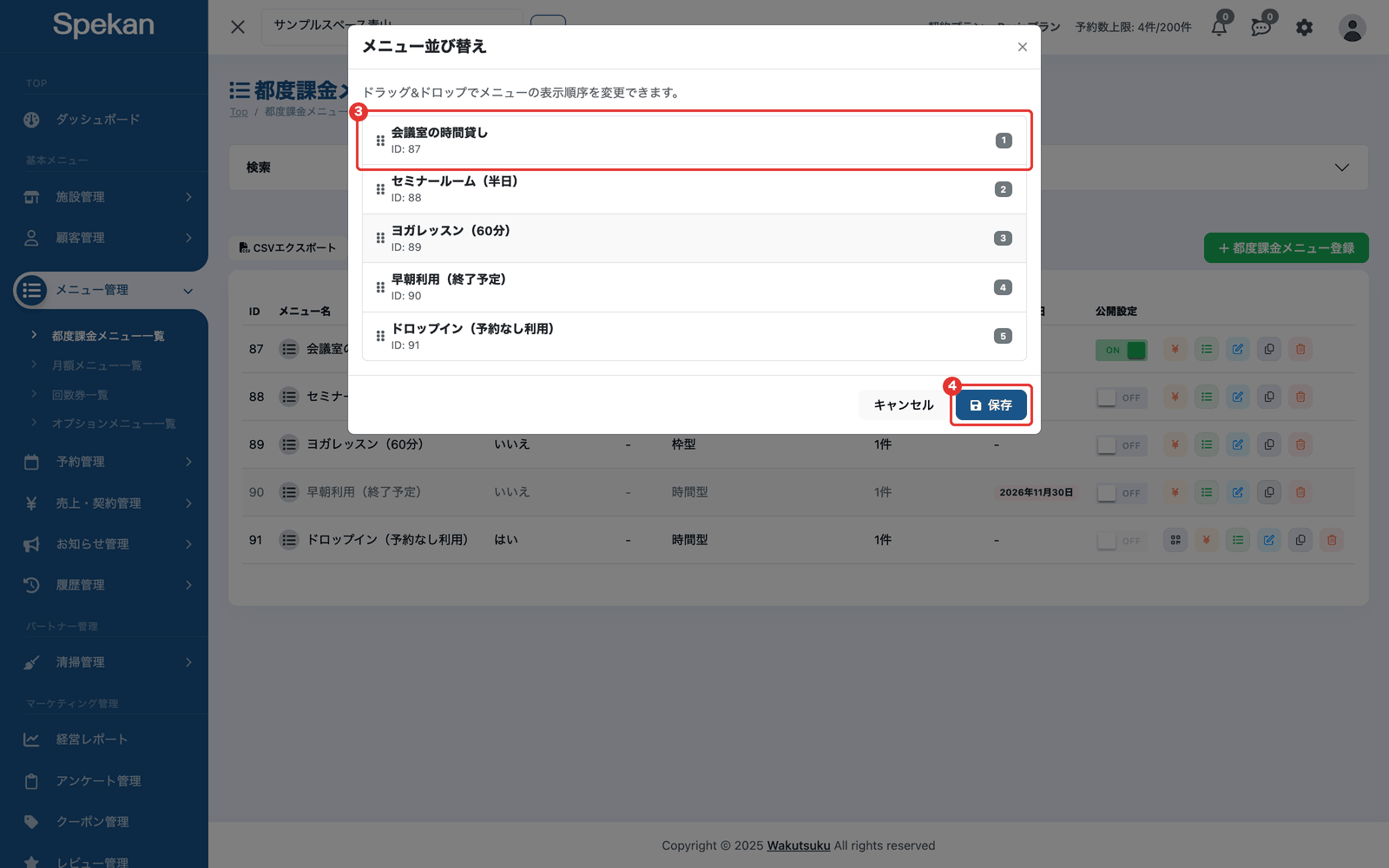1389x868 pixels.
Task: Click the delete icon for menu 89
Action: click(x=1300, y=444)
